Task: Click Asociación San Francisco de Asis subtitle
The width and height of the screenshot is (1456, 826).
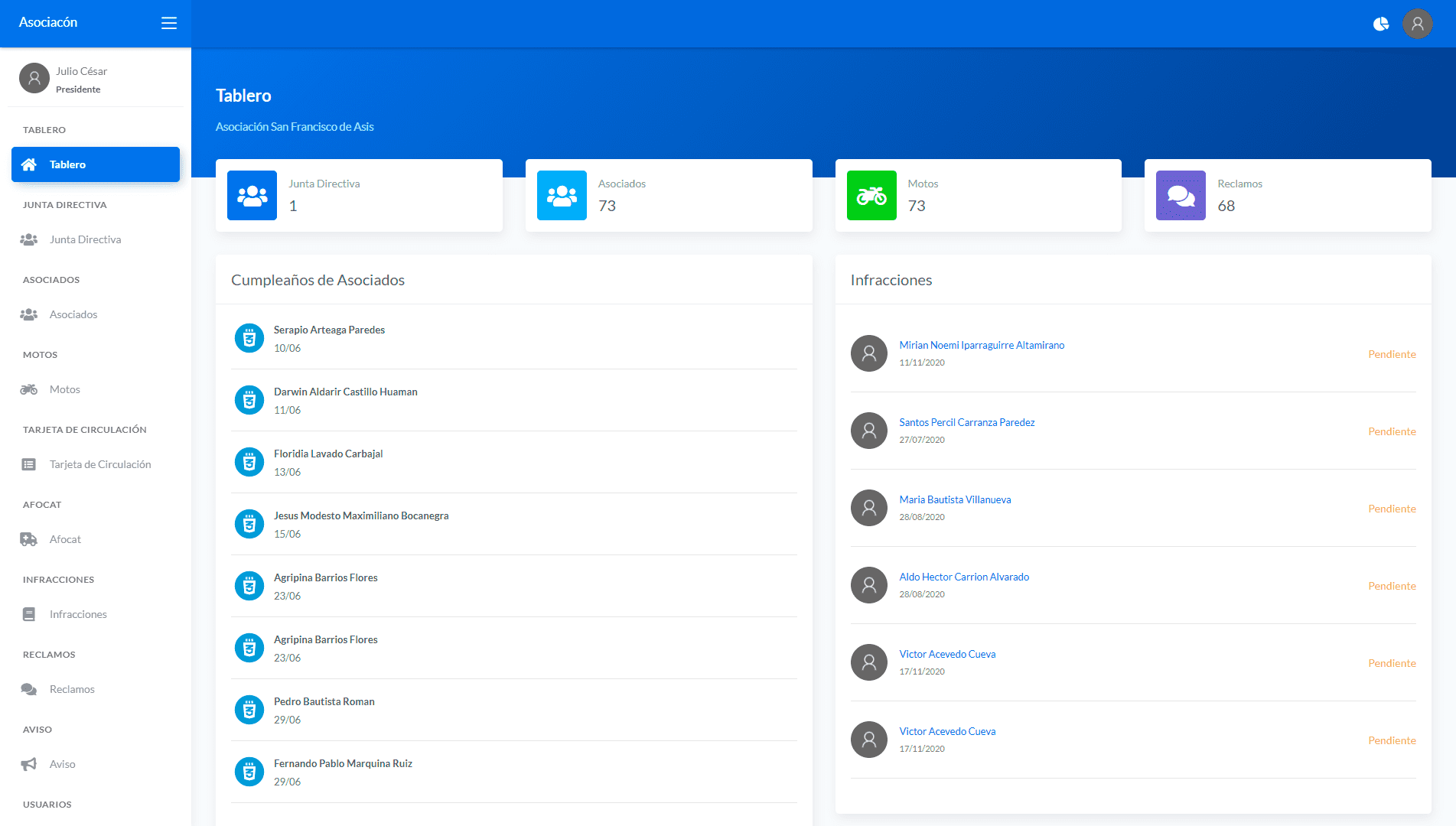Action: pos(295,127)
